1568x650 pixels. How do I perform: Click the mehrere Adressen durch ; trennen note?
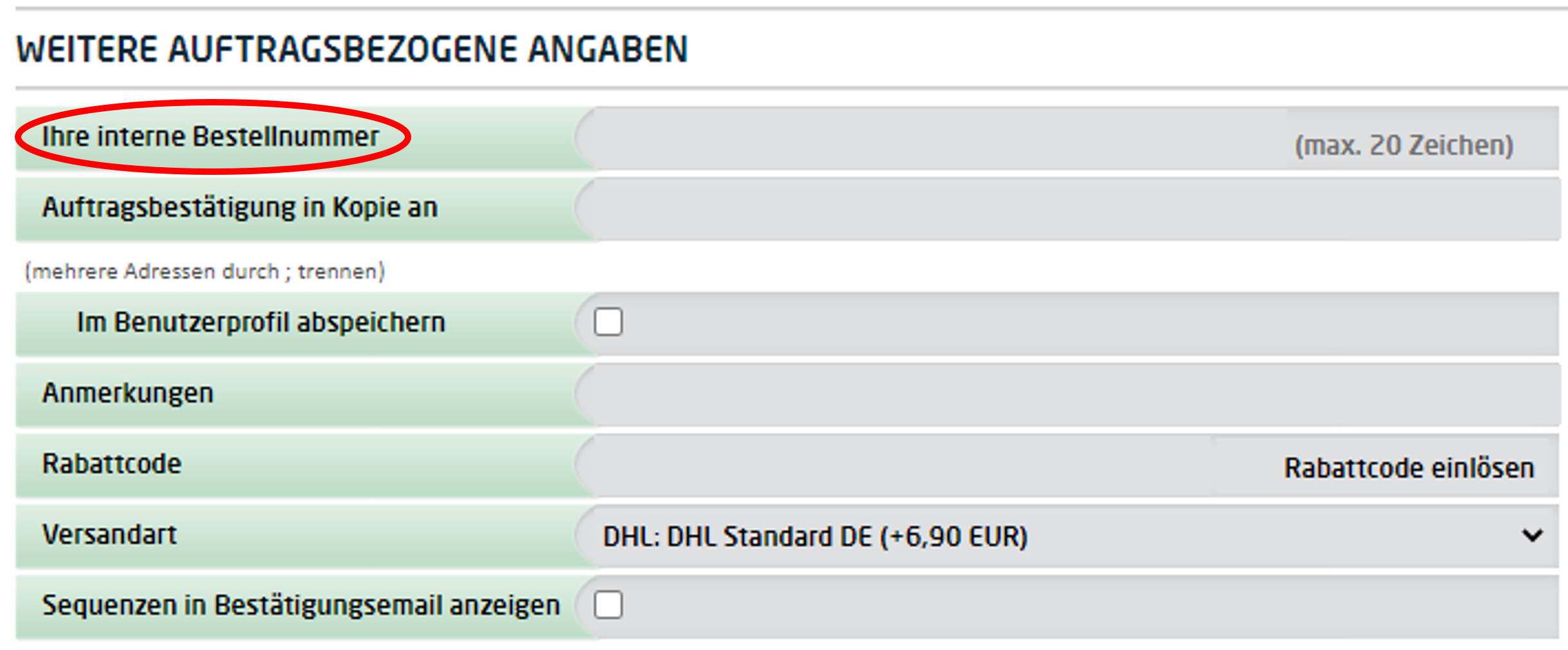click(x=204, y=271)
